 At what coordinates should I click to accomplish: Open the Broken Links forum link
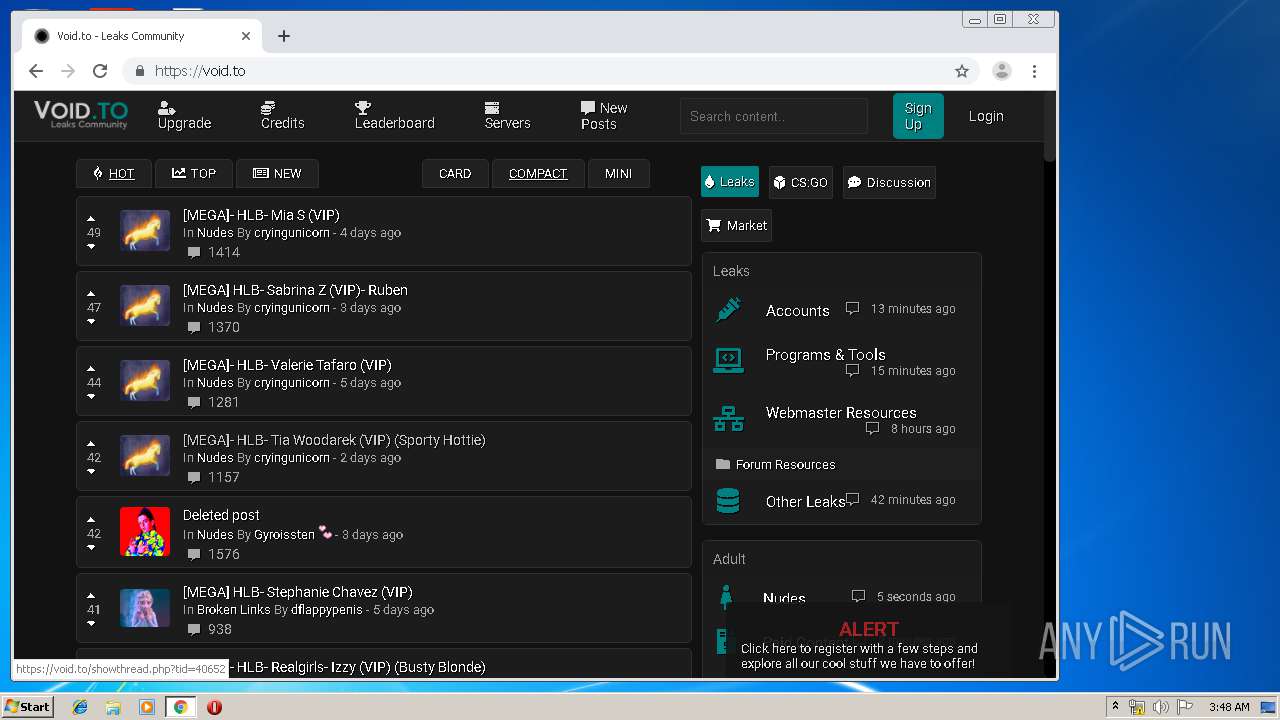pos(234,609)
